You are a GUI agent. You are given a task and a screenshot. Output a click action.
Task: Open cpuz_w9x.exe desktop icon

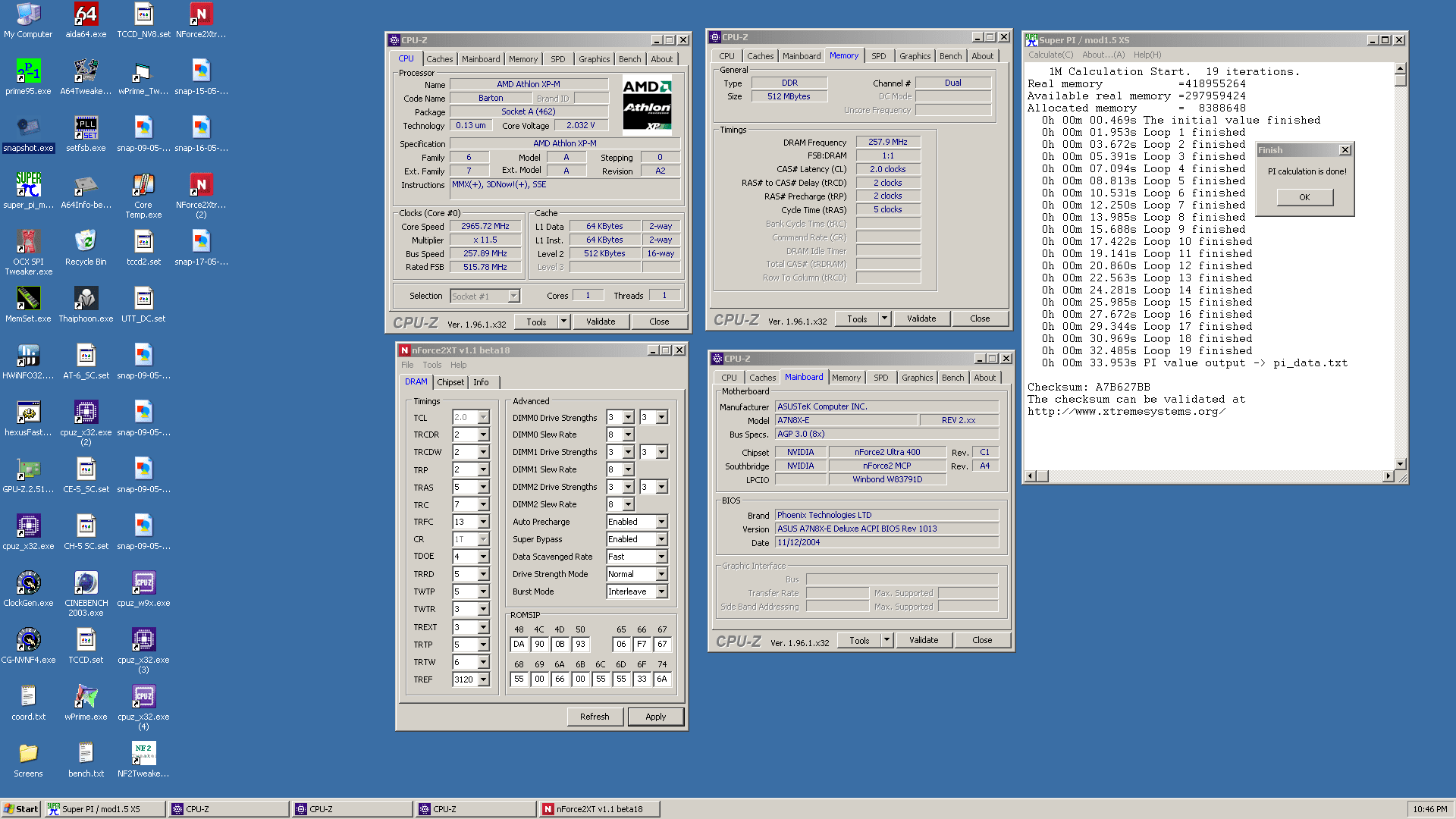tap(143, 588)
